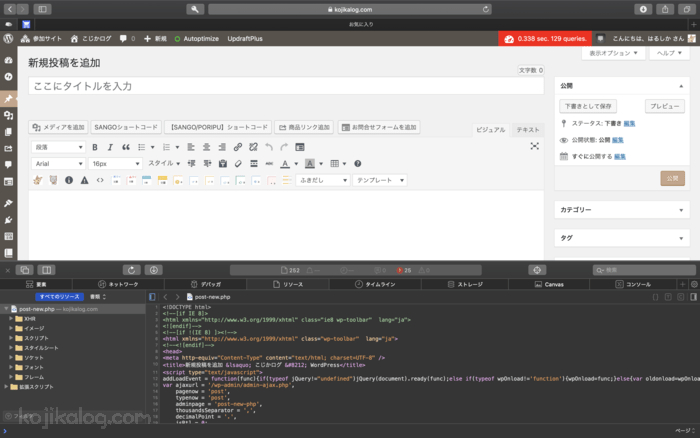
Task: Open the editor help question mark icon
Action: pyautogui.click(x=358, y=163)
